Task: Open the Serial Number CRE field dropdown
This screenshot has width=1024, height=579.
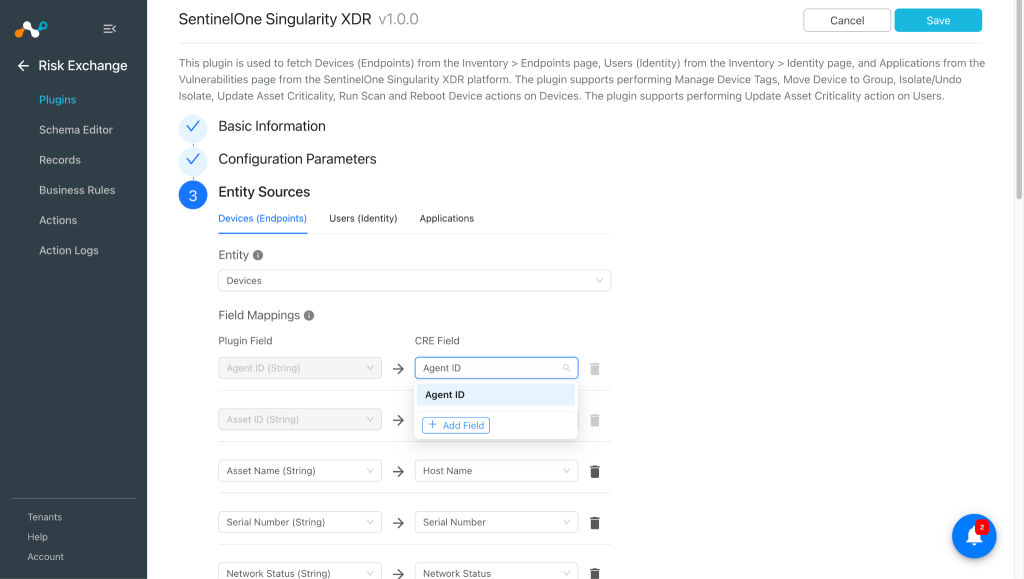Action: [x=496, y=522]
